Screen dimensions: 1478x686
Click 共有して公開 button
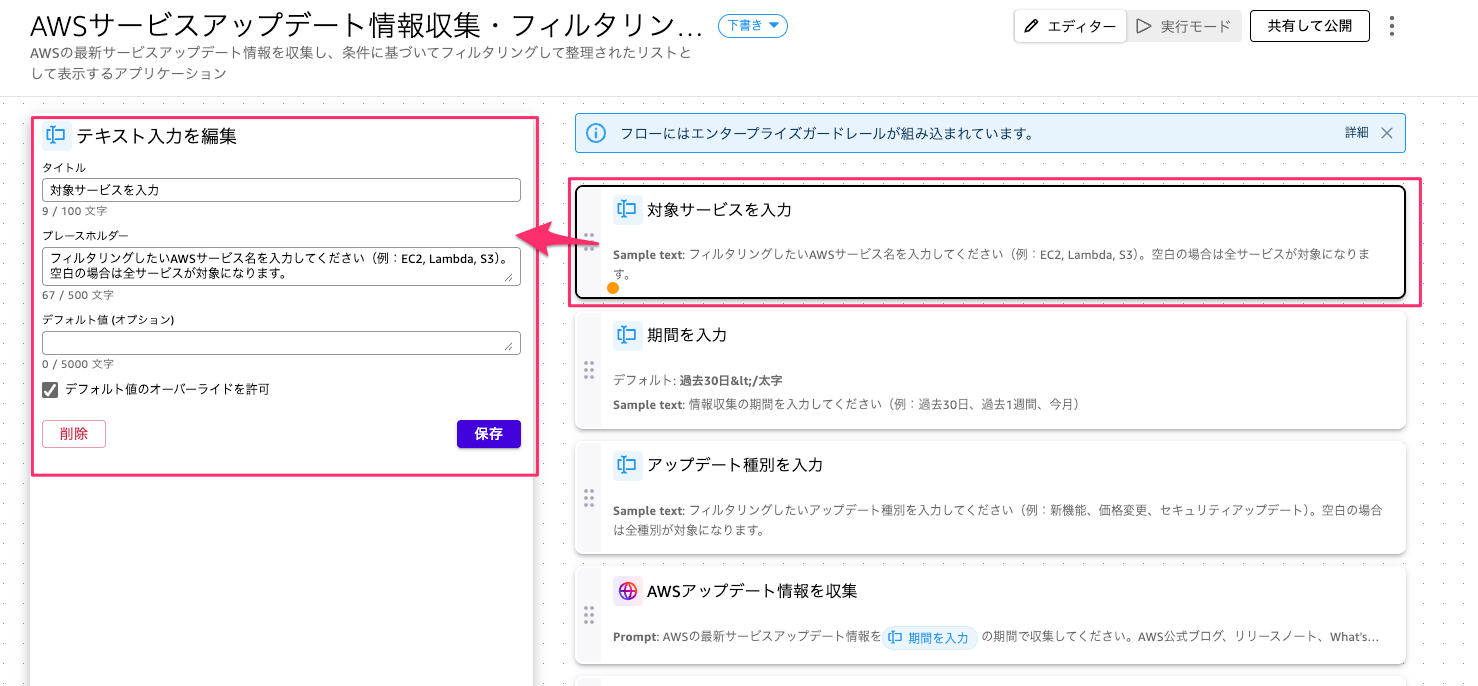1309,26
